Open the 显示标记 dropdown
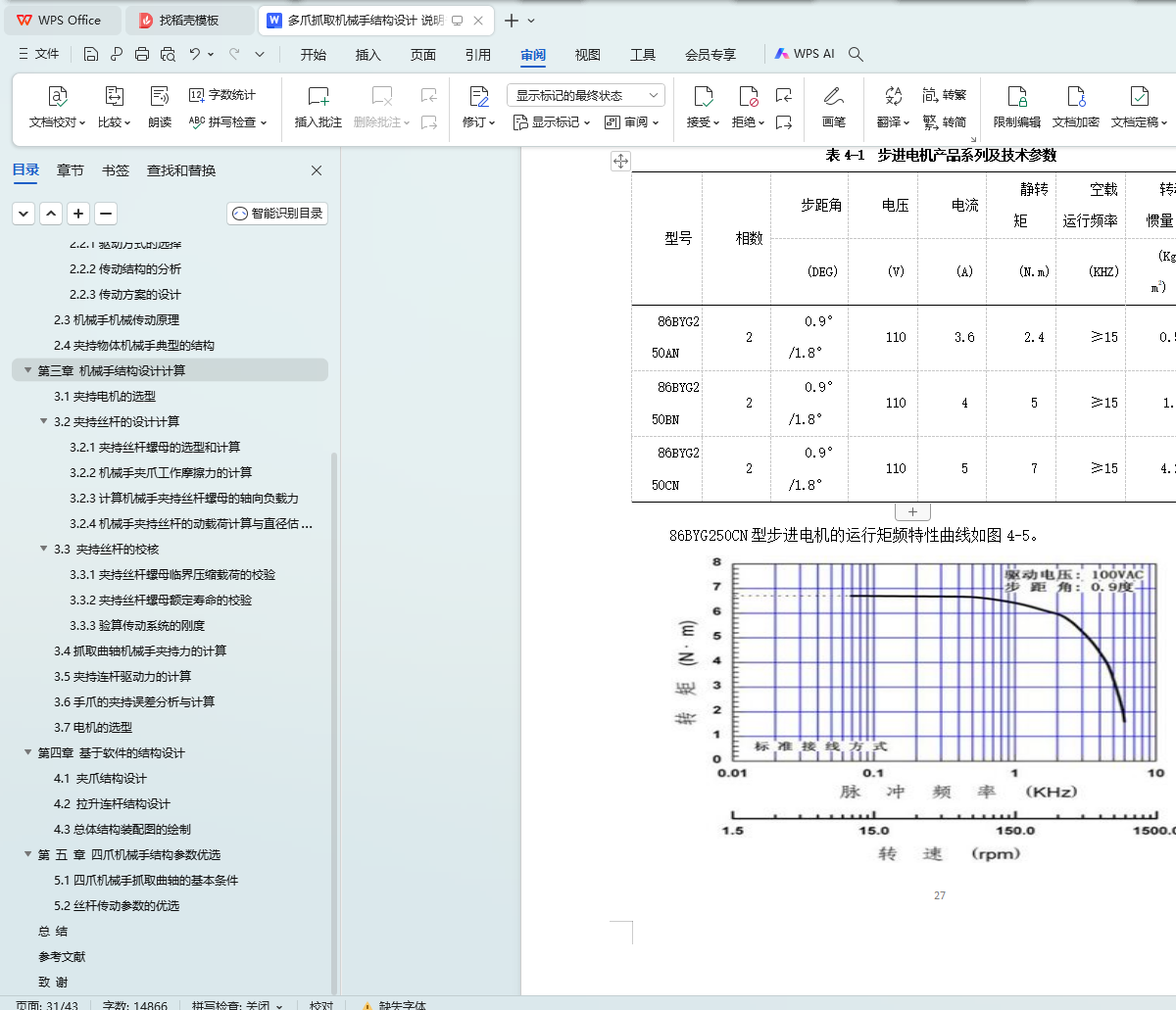The width and height of the screenshot is (1176, 1010). point(552,122)
